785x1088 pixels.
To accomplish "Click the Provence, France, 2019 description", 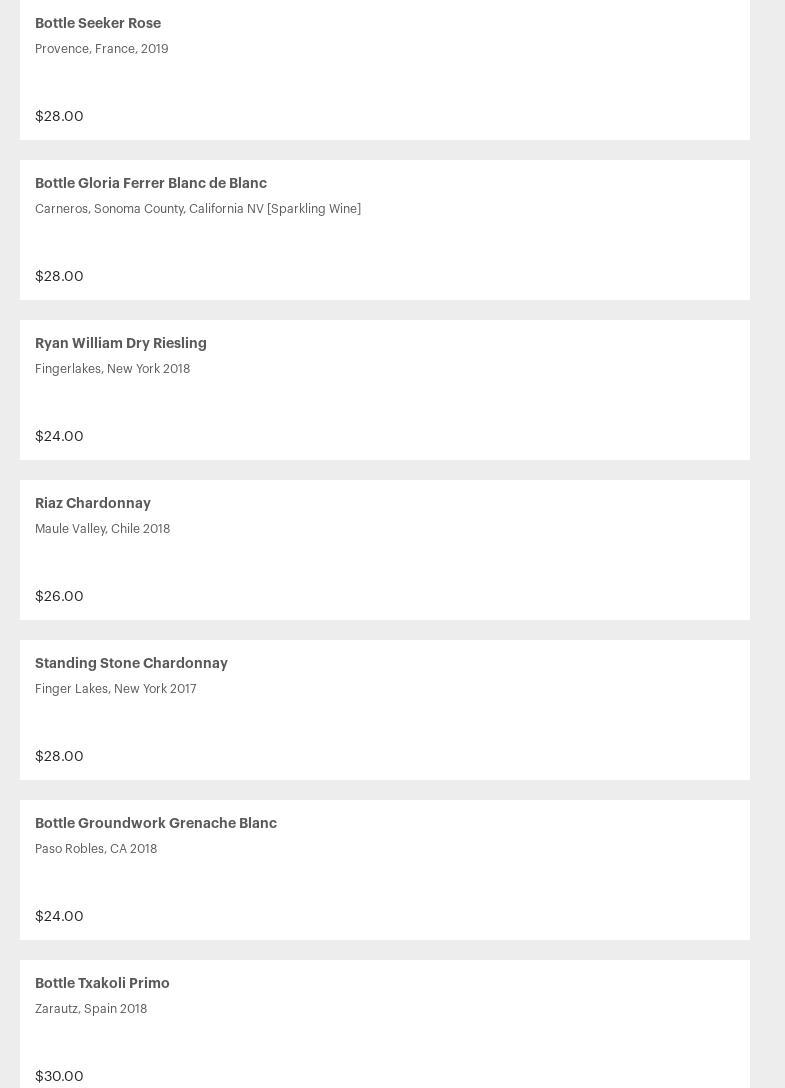I will click(101, 49).
